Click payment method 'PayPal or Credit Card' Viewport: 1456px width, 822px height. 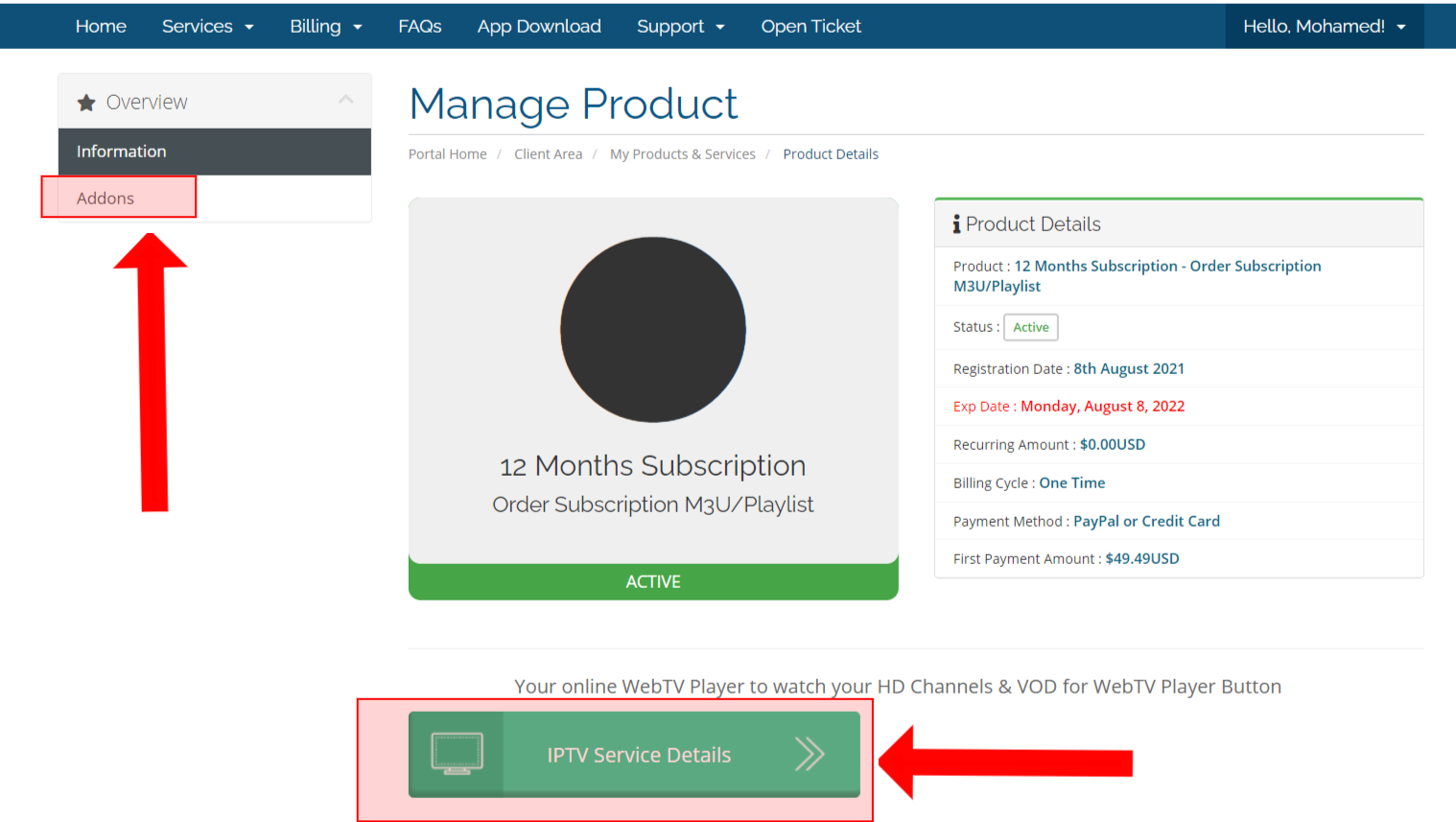point(1146,522)
